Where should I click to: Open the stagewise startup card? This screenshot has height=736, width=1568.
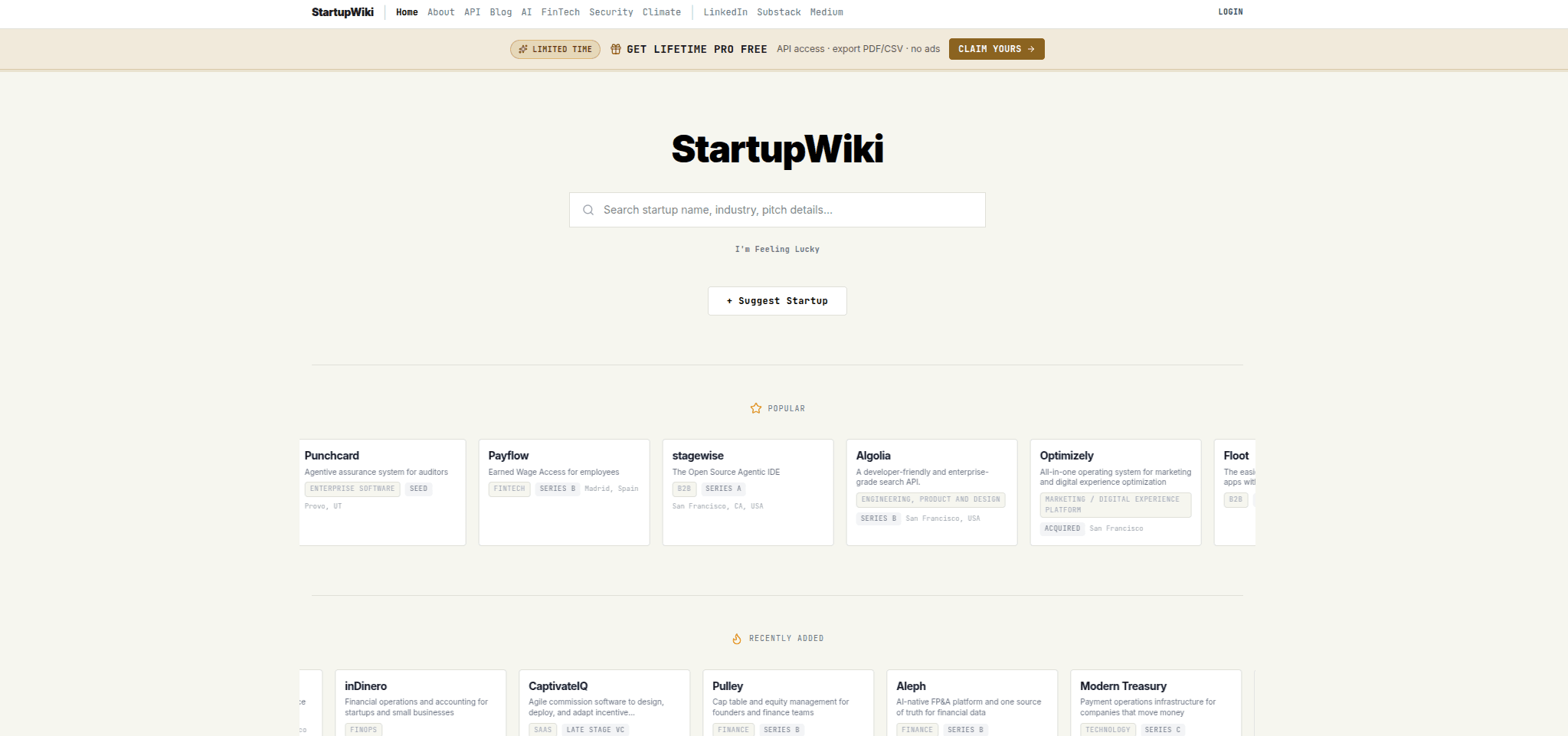(748, 492)
